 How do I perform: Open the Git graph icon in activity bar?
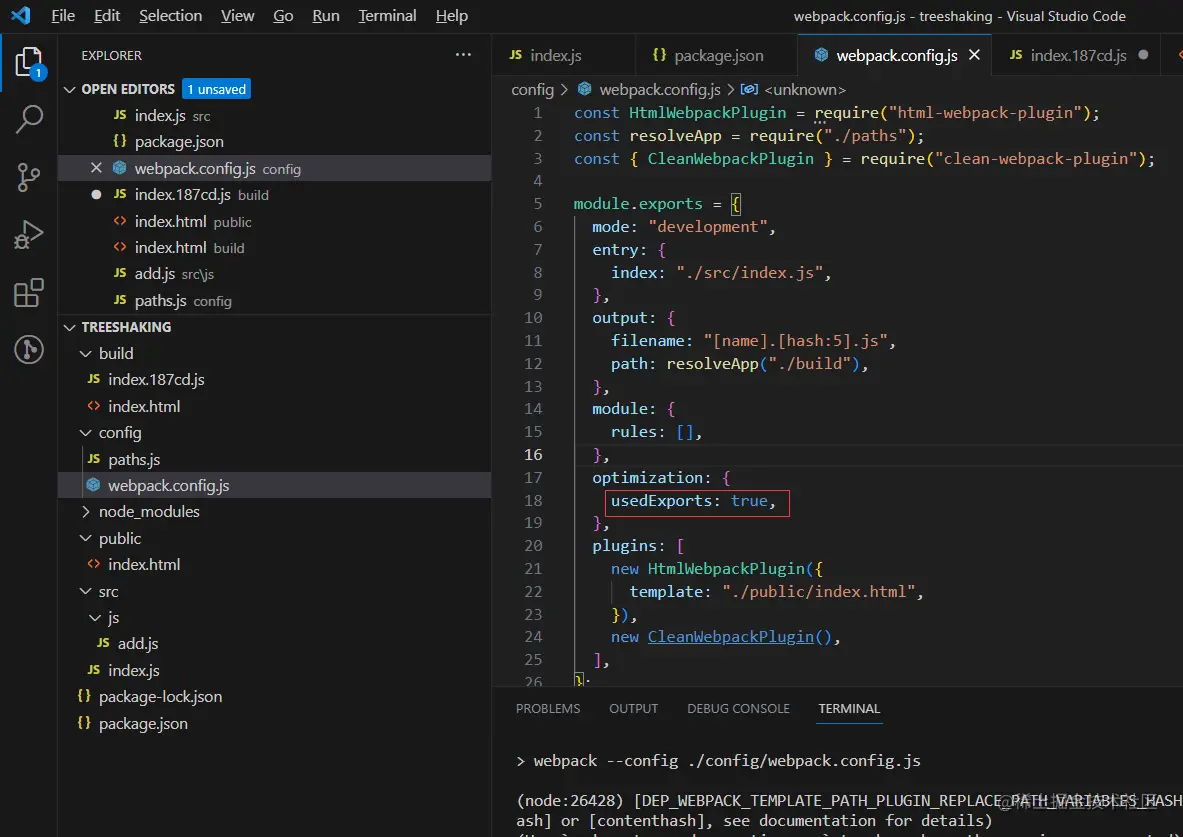click(x=29, y=349)
